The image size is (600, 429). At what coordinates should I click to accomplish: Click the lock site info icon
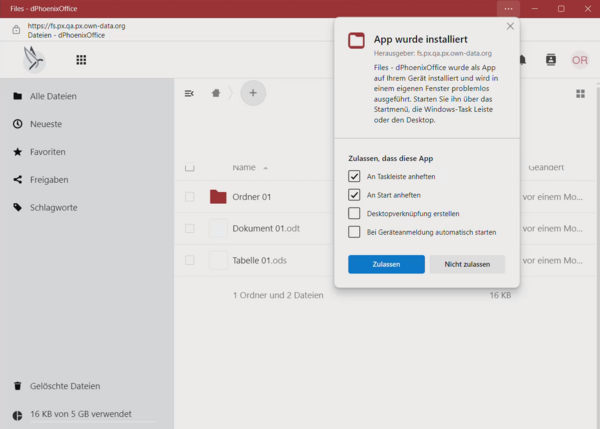pos(16,30)
